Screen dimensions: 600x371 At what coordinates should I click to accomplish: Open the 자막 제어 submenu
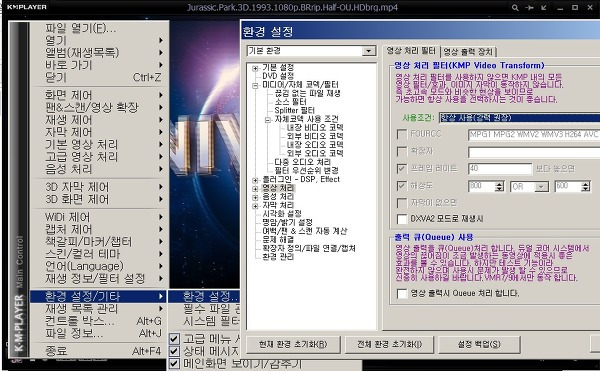coord(99,132)
